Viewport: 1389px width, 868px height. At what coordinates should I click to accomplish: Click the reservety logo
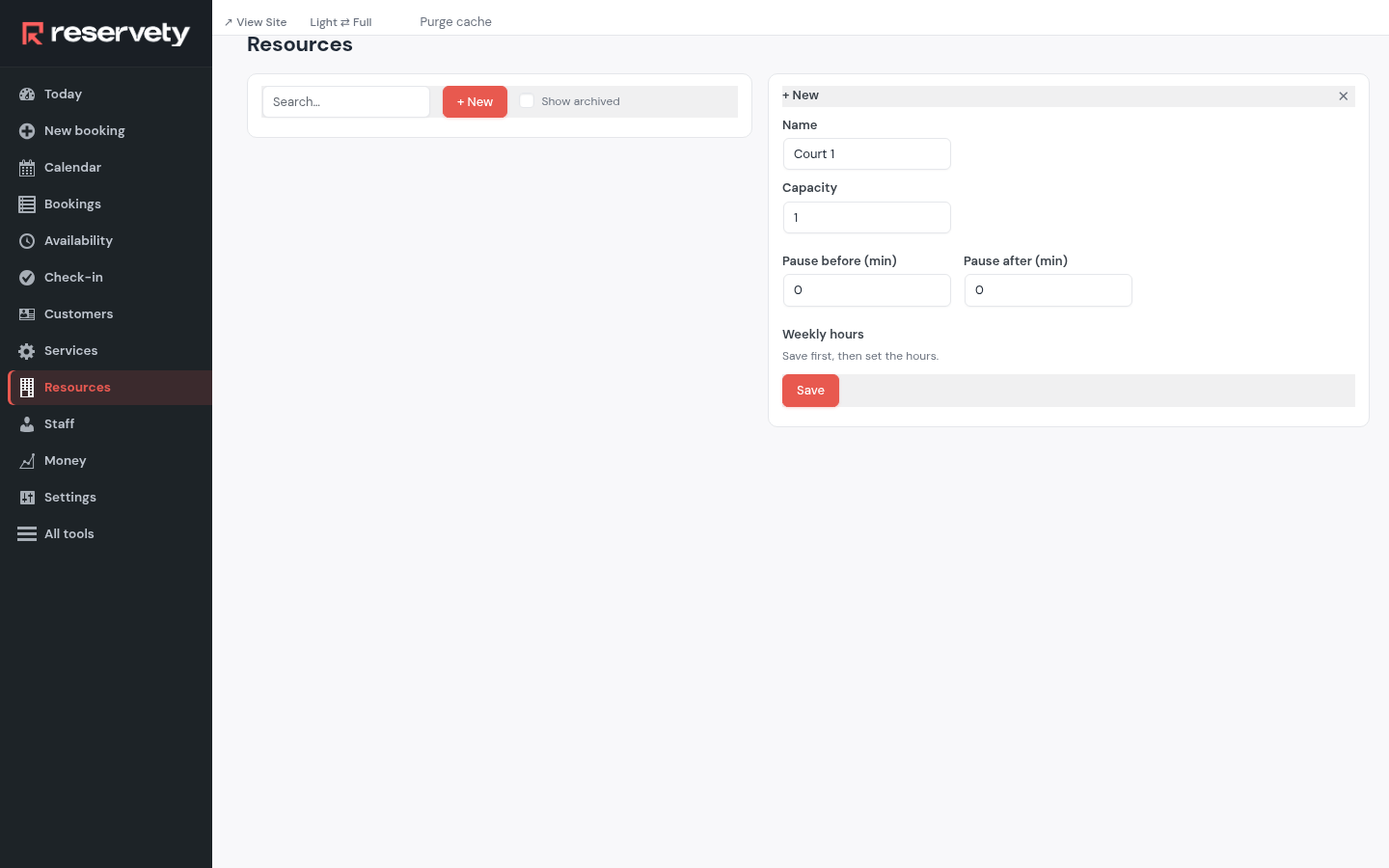[106, 34]
